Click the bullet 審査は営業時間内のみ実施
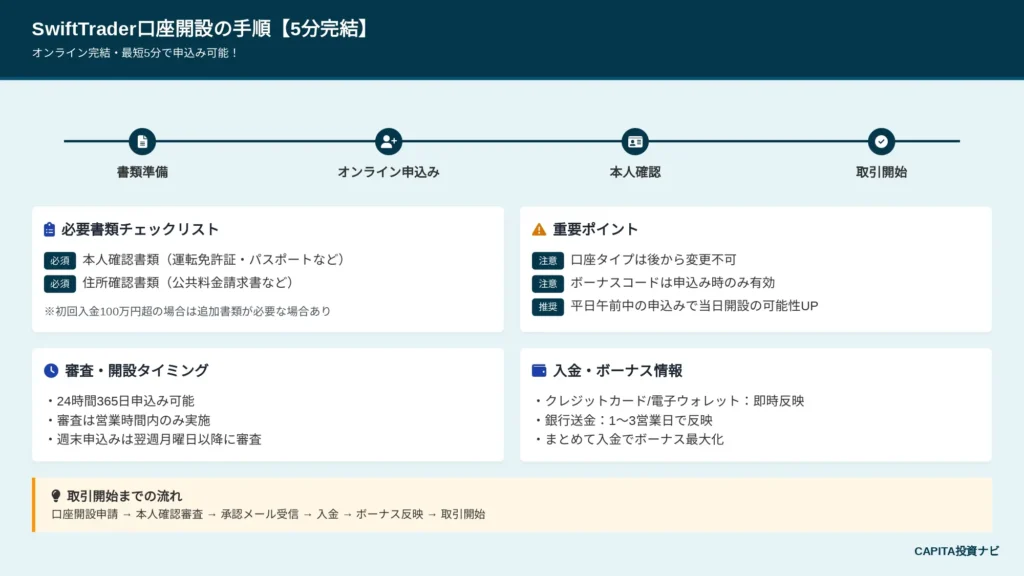 pos(127,420)
